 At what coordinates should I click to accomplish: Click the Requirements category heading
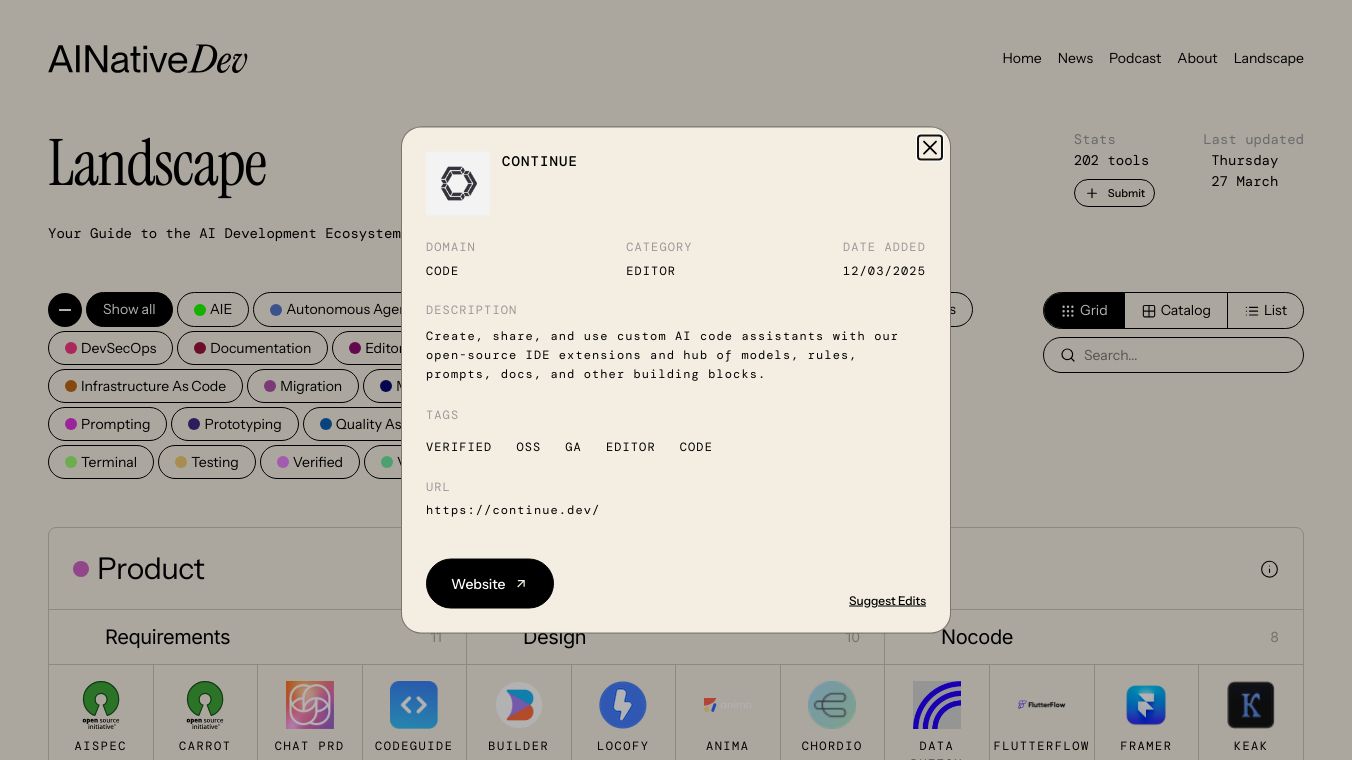coord(167,637)
